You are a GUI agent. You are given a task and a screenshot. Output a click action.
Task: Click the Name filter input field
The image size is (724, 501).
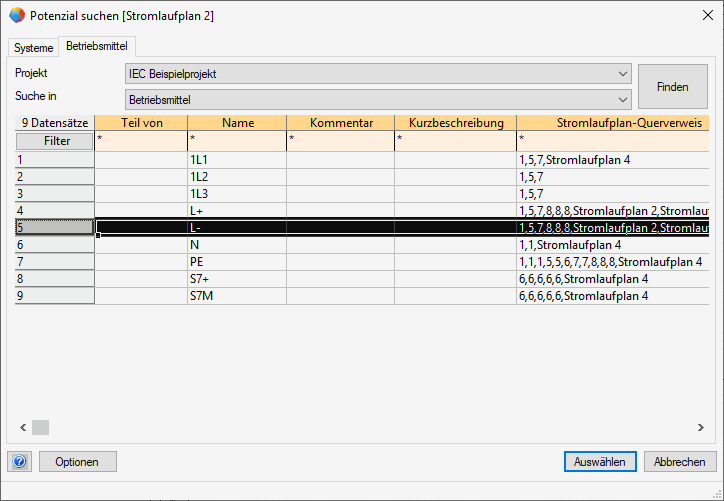pyautogui.click(x=237, y=141)
